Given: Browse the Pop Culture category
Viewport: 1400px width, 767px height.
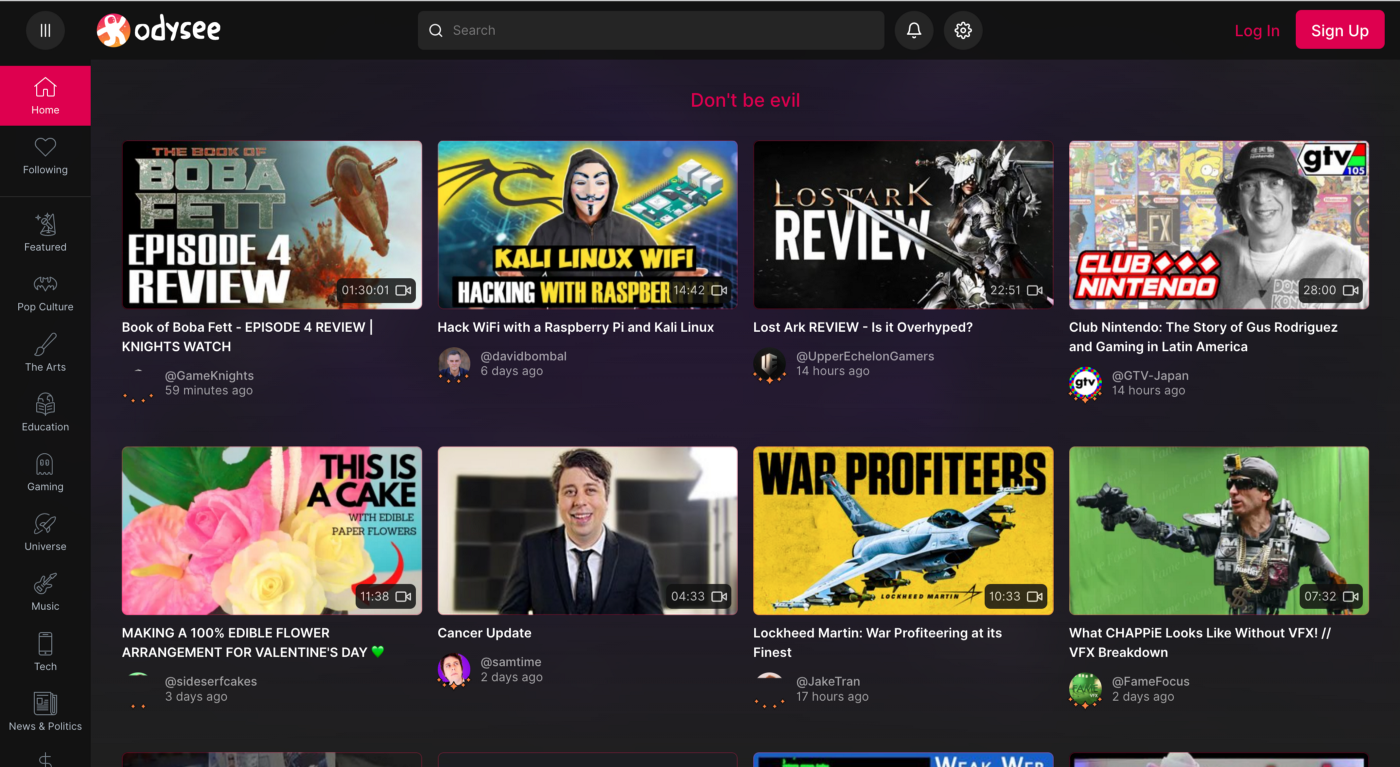Looking at the screenshot, I should coord(45,293).
